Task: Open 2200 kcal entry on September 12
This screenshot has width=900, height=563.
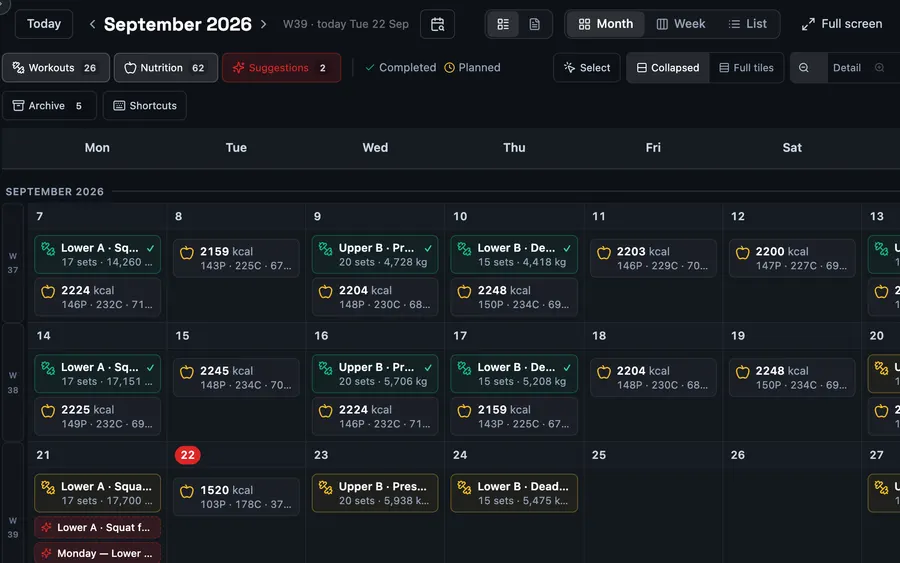Action: 792,258
